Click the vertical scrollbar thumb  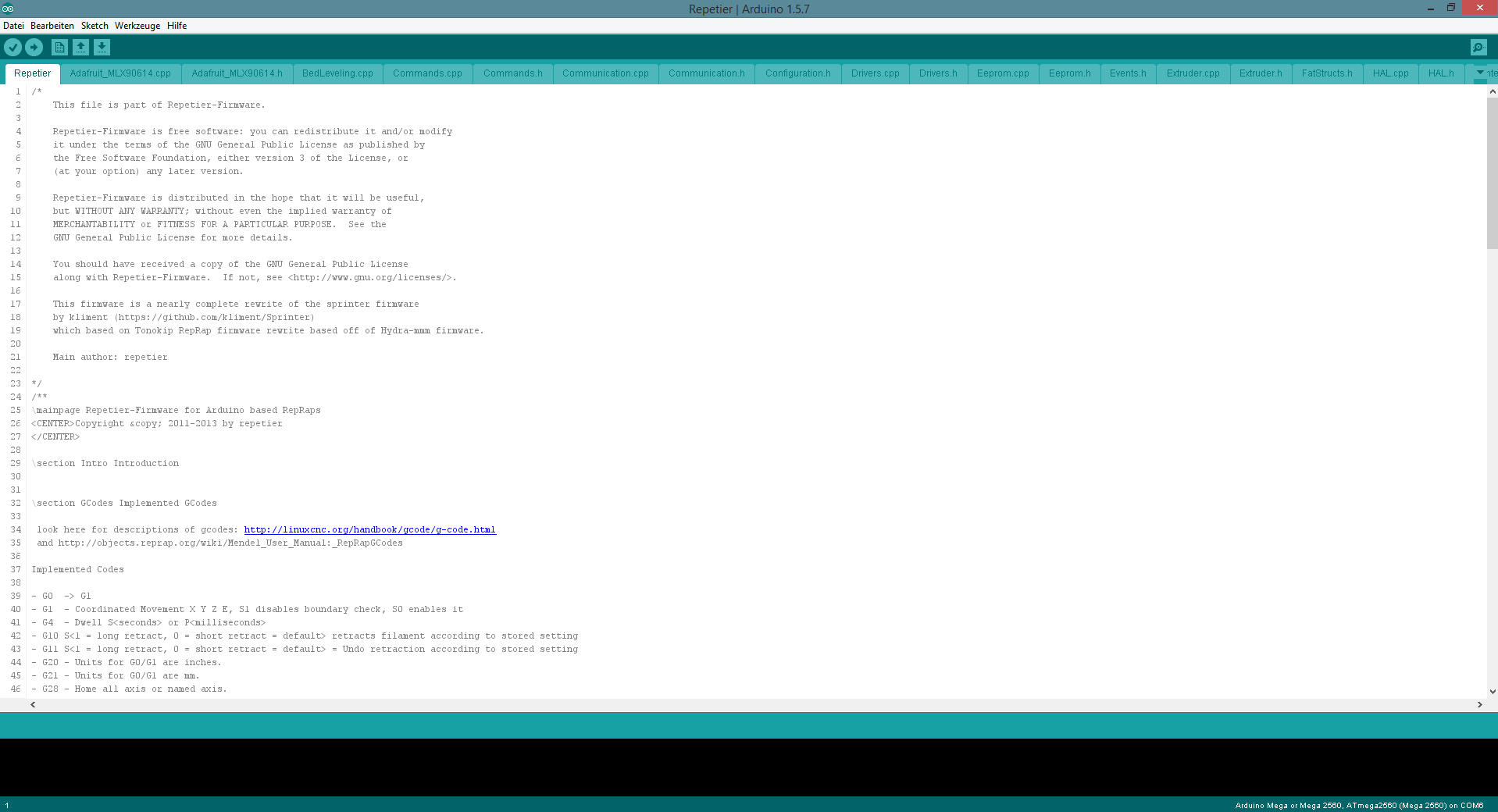[x=1492, y=173]
